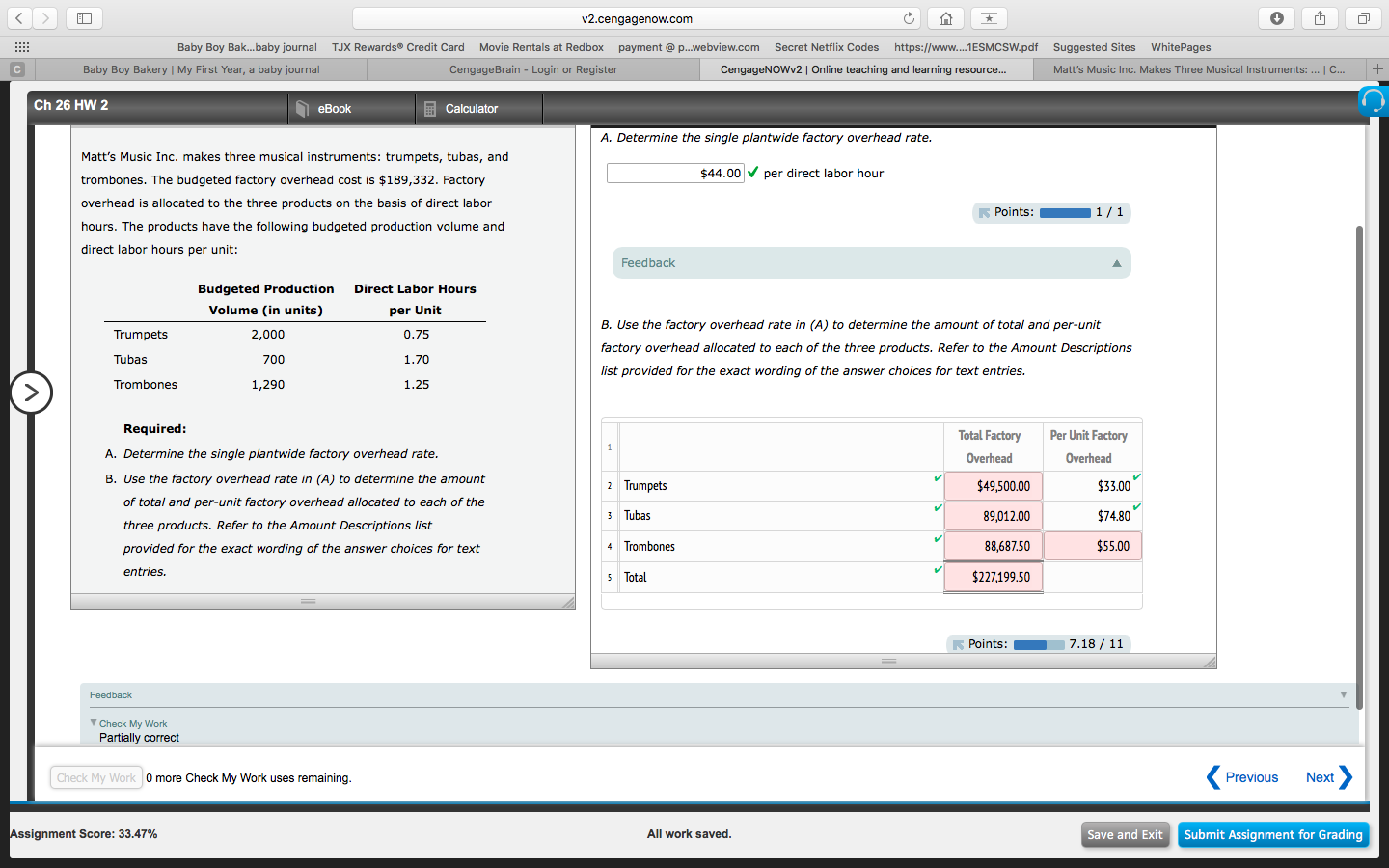Click the Tubas row label in answer table
The image size is (1389, 868).
point(637,516)
